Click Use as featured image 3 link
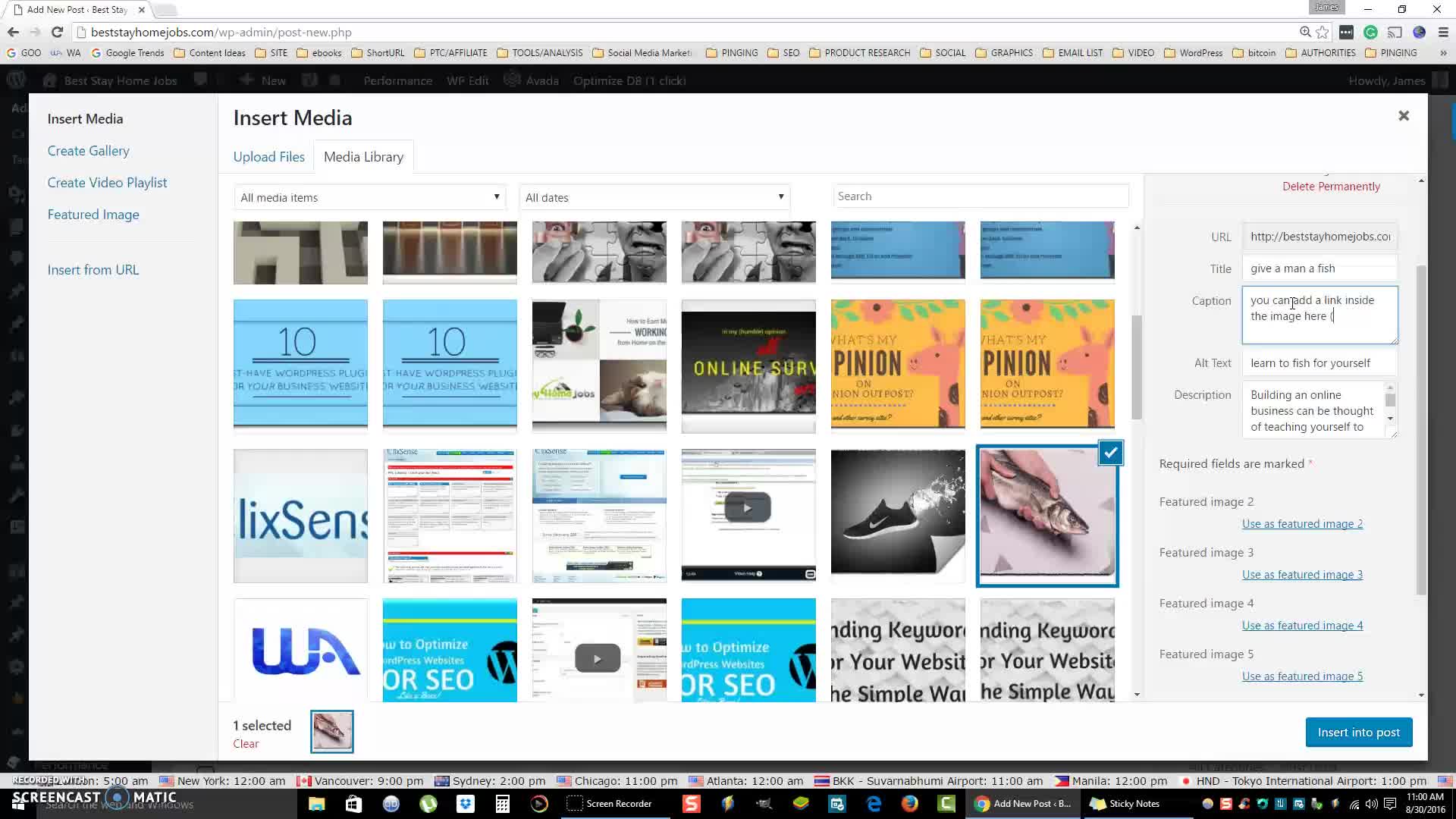Viewport: 1456px width, 819px height. tap(1302, 575)
